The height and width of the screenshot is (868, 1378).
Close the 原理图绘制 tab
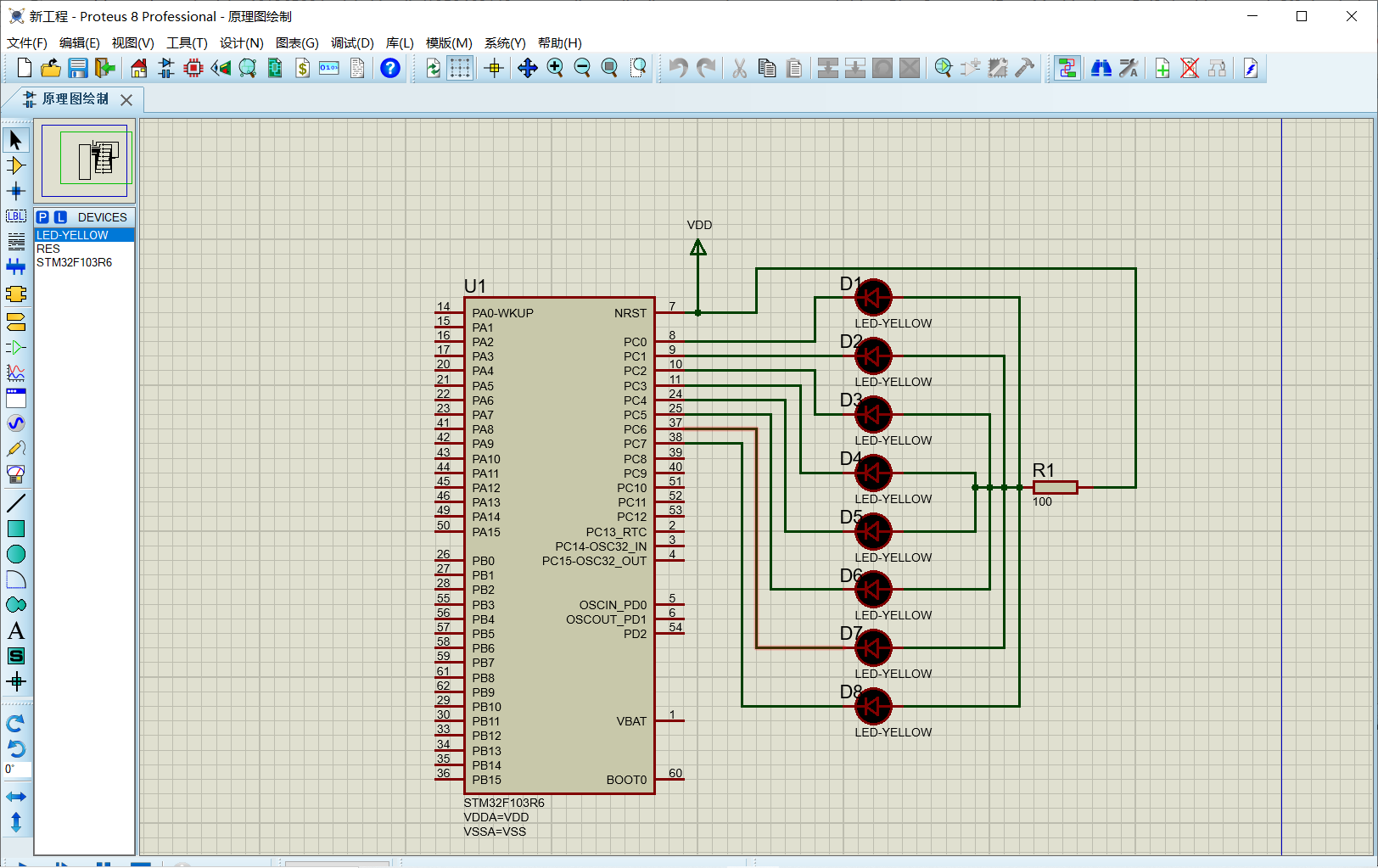[126, 100]
